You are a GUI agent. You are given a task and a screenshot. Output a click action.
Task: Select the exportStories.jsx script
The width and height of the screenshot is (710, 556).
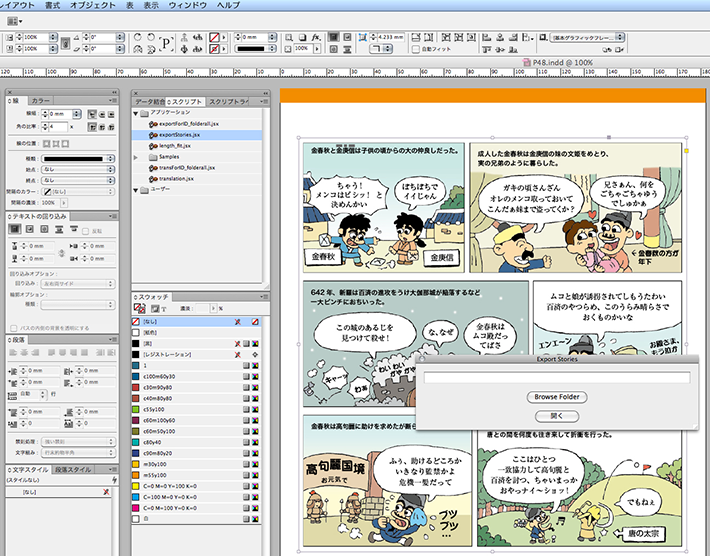point(197,135)
